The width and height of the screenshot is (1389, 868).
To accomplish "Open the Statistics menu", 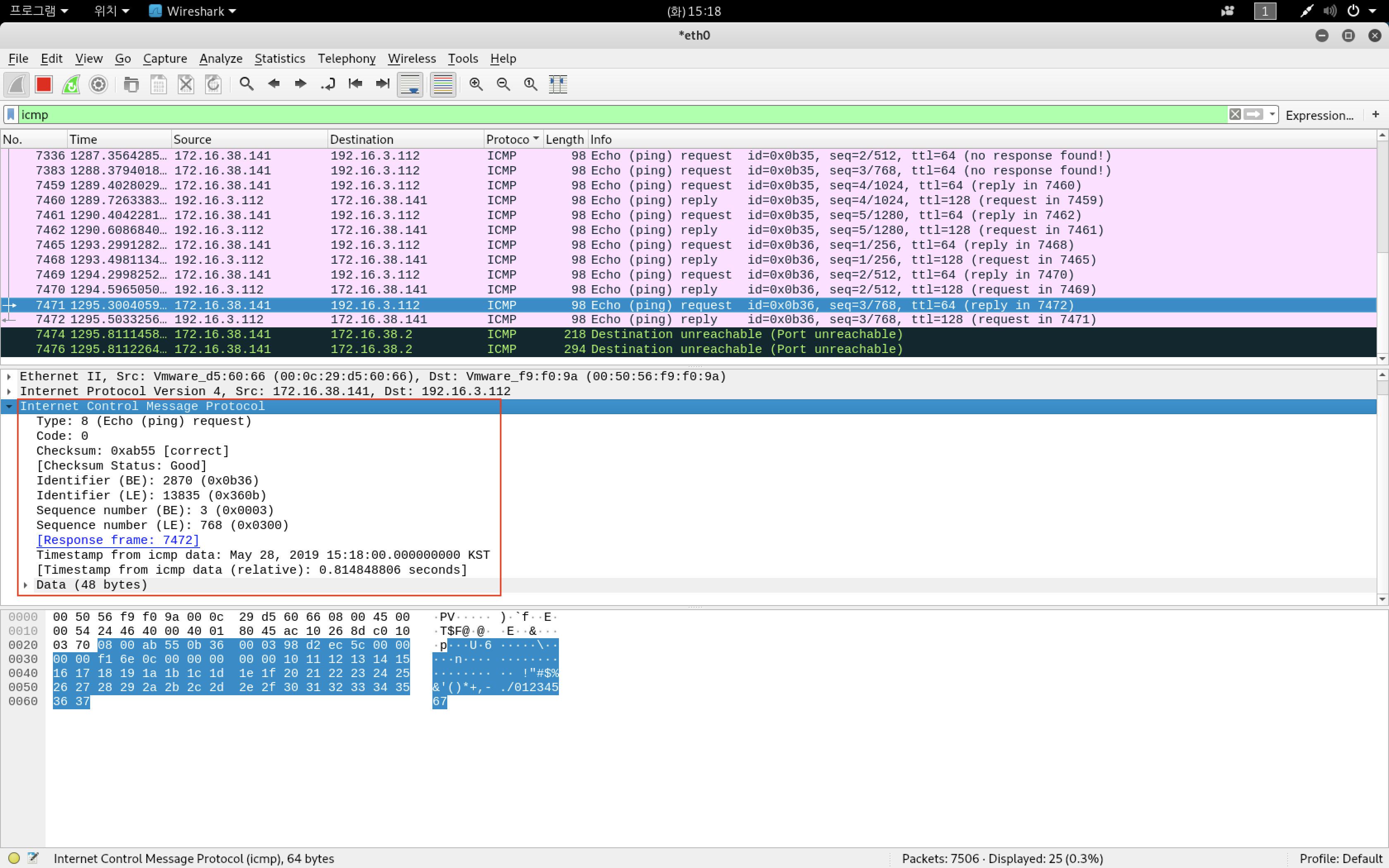I will [x=279, y=59].
